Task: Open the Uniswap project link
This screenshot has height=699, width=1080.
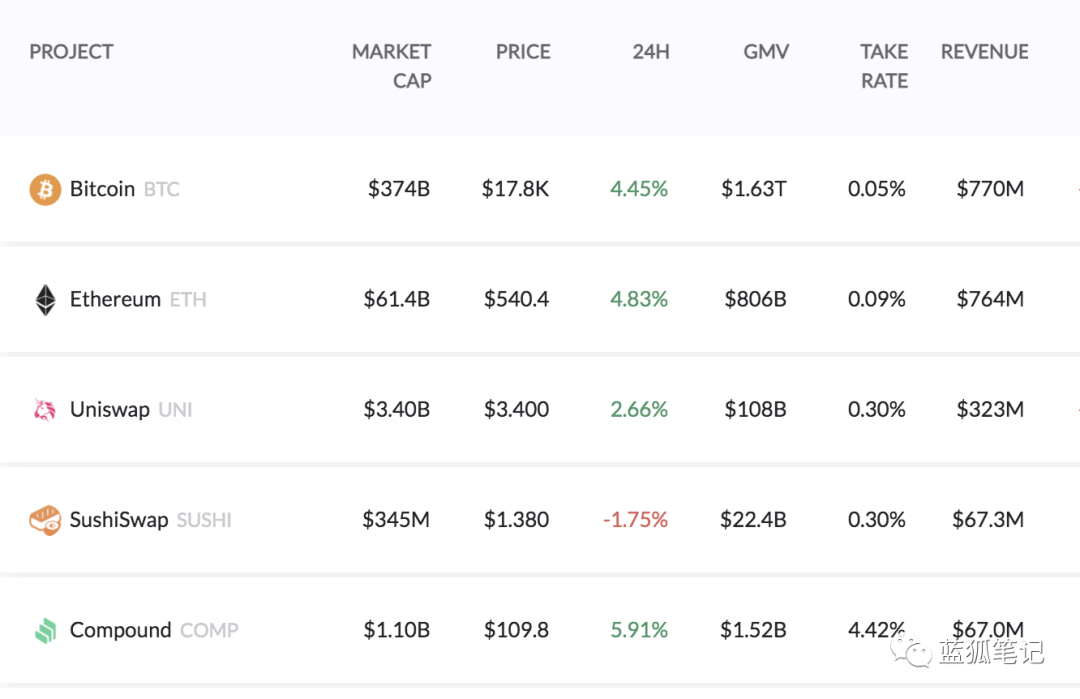Action: (110, 409)
